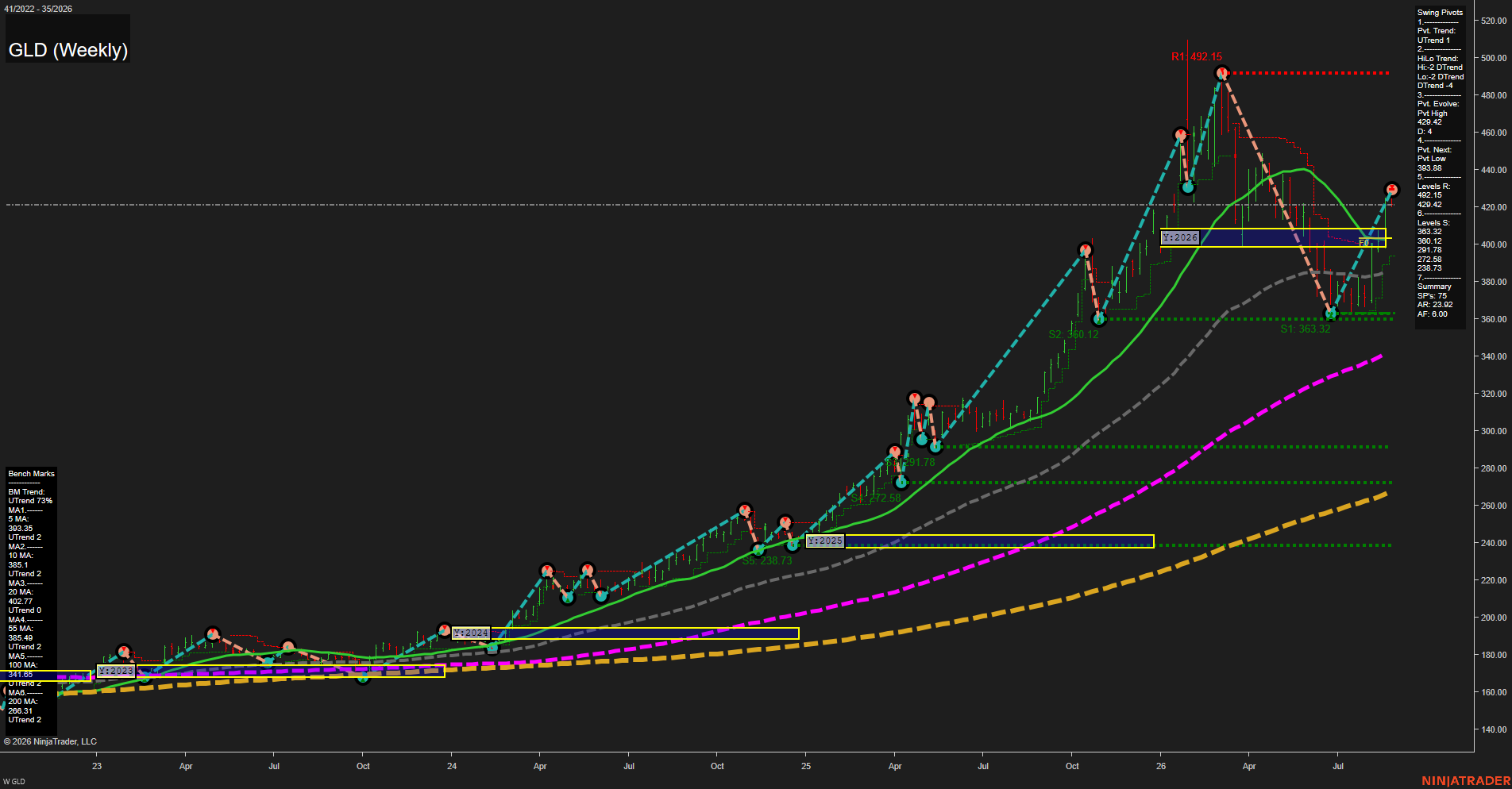The image size is (1512, 789).
Task: Click the R1: 492.15 resistance label
Action: 1197,56
